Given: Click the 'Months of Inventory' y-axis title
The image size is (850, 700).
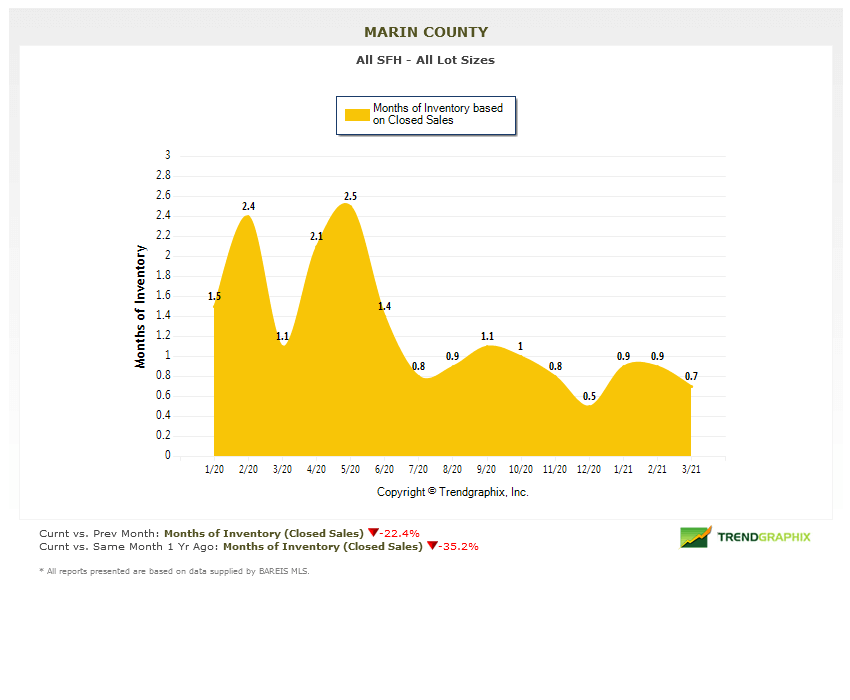Looking at the screenshot, I should 141,307.
